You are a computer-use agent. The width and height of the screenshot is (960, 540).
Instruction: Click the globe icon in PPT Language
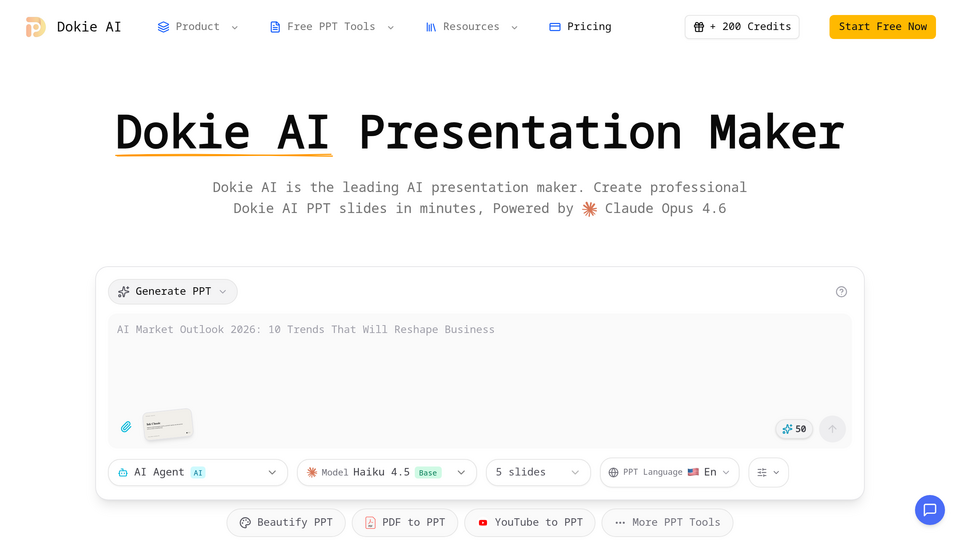[x=613, y=472]
